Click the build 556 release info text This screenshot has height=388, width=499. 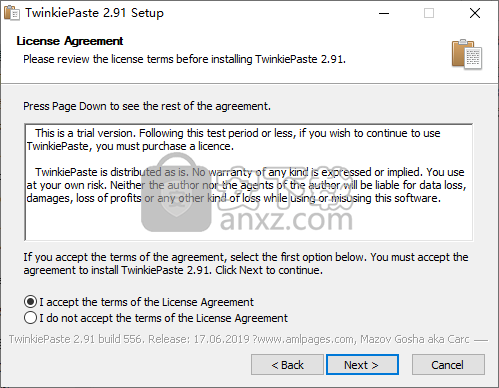pos(239,339)
